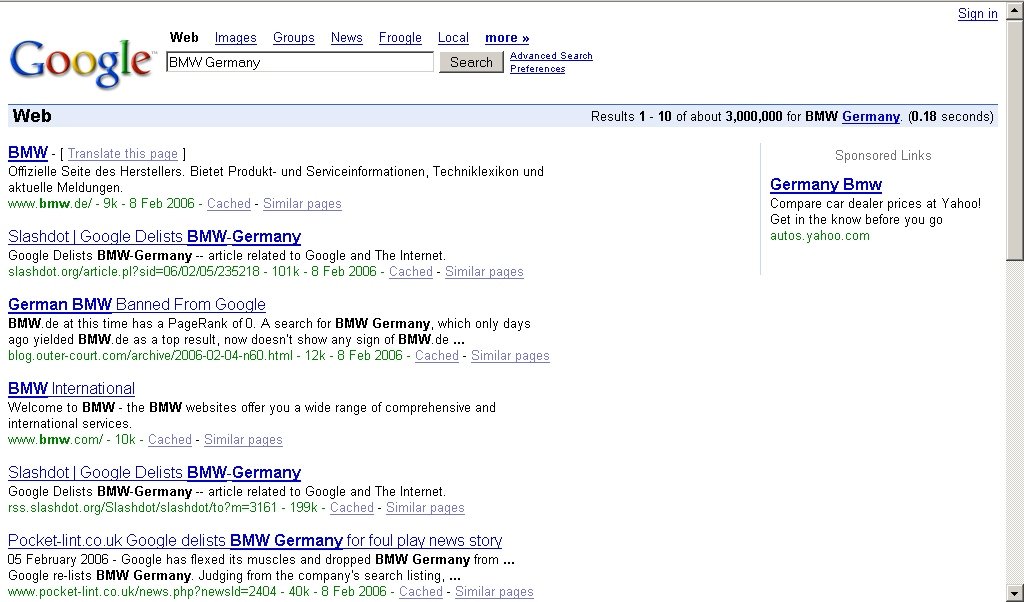Click Sign in link
Viewport: 1024px width, 602px height.
tap(978, 14)
